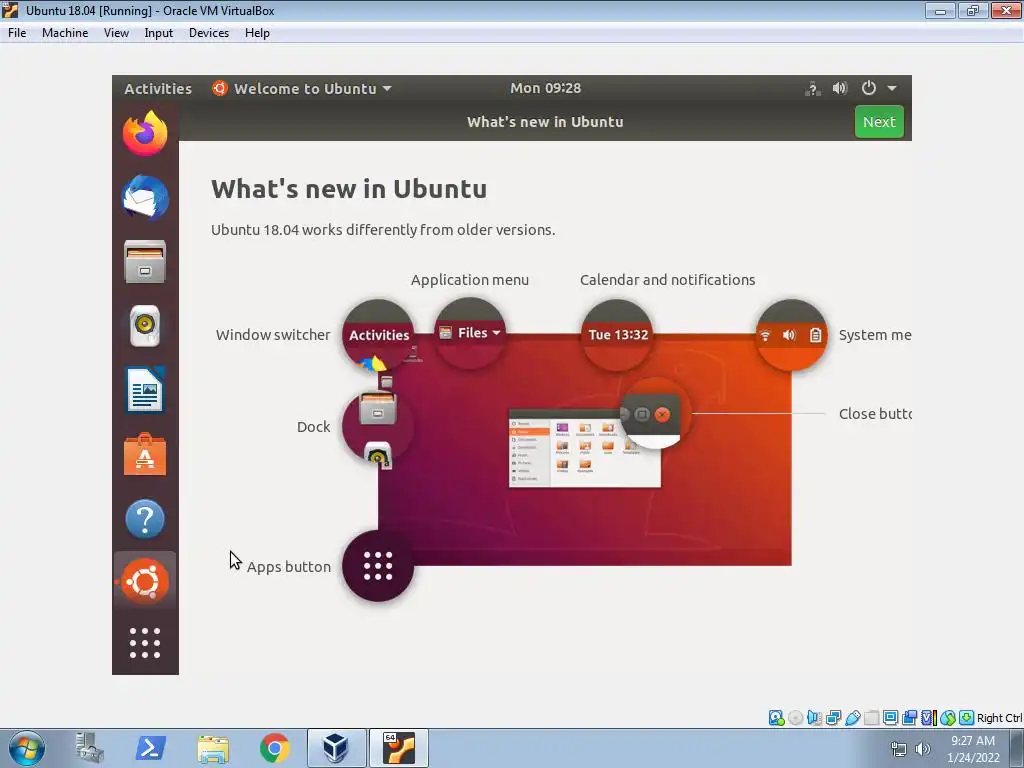Click the VirtualBox display status icon
1024x768 pixels.
tap(890, 718)
